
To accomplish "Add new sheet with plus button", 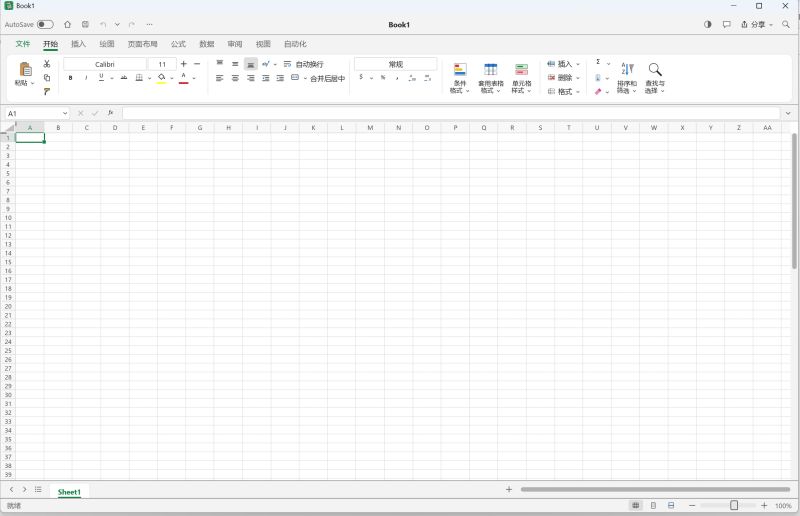I will coord(509,489).
